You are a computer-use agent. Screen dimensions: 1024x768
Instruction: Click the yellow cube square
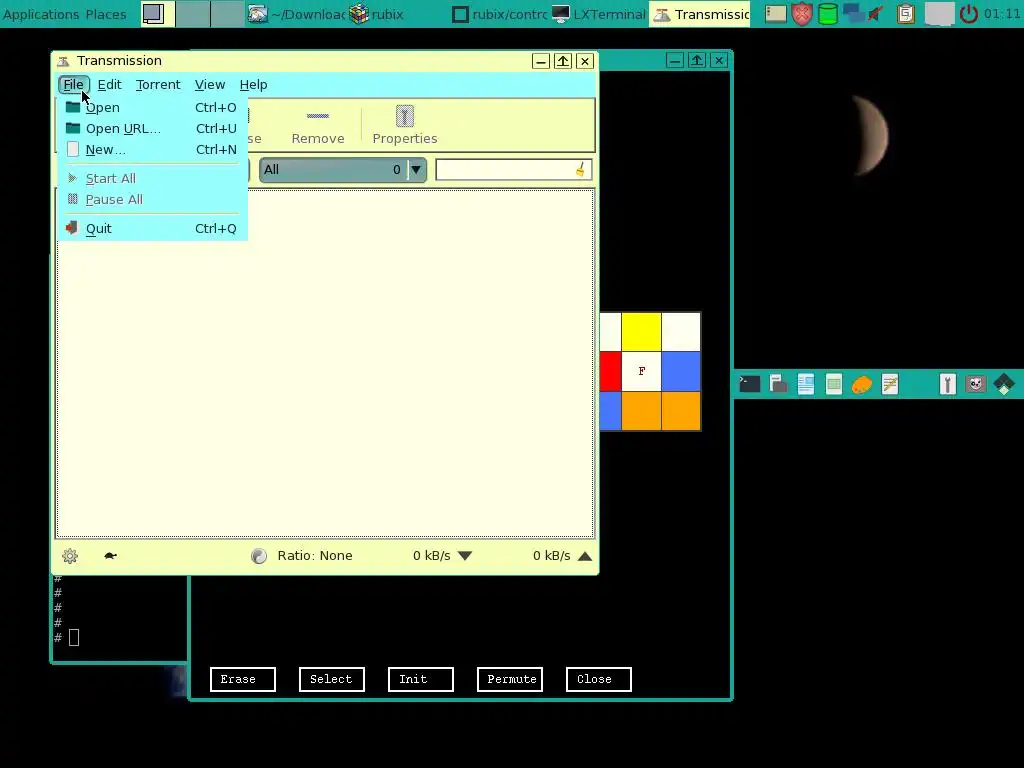click(641, 332)
